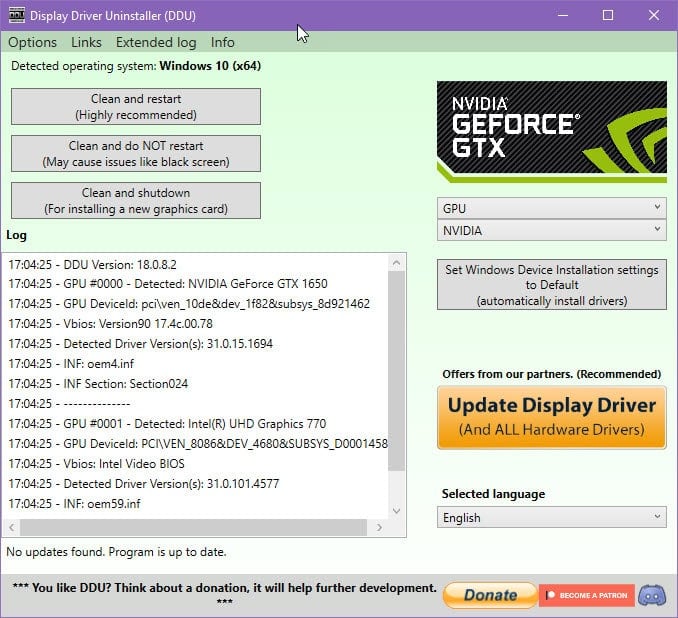
Task: Click the log vertical scrollbar thumb
Action: [x=397, y=371]
